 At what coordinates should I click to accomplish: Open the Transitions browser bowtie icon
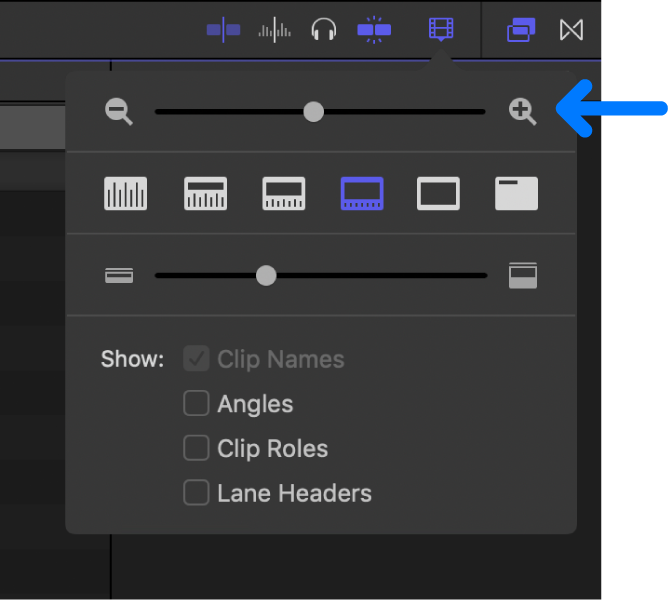571,30
